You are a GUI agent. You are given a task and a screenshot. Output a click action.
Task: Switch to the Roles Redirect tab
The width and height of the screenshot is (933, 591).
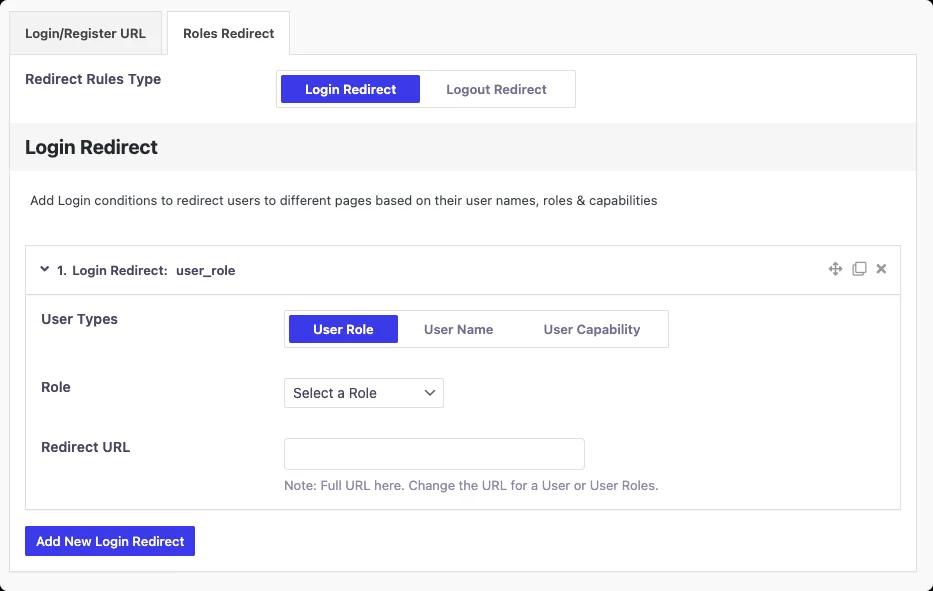point(228,33)
